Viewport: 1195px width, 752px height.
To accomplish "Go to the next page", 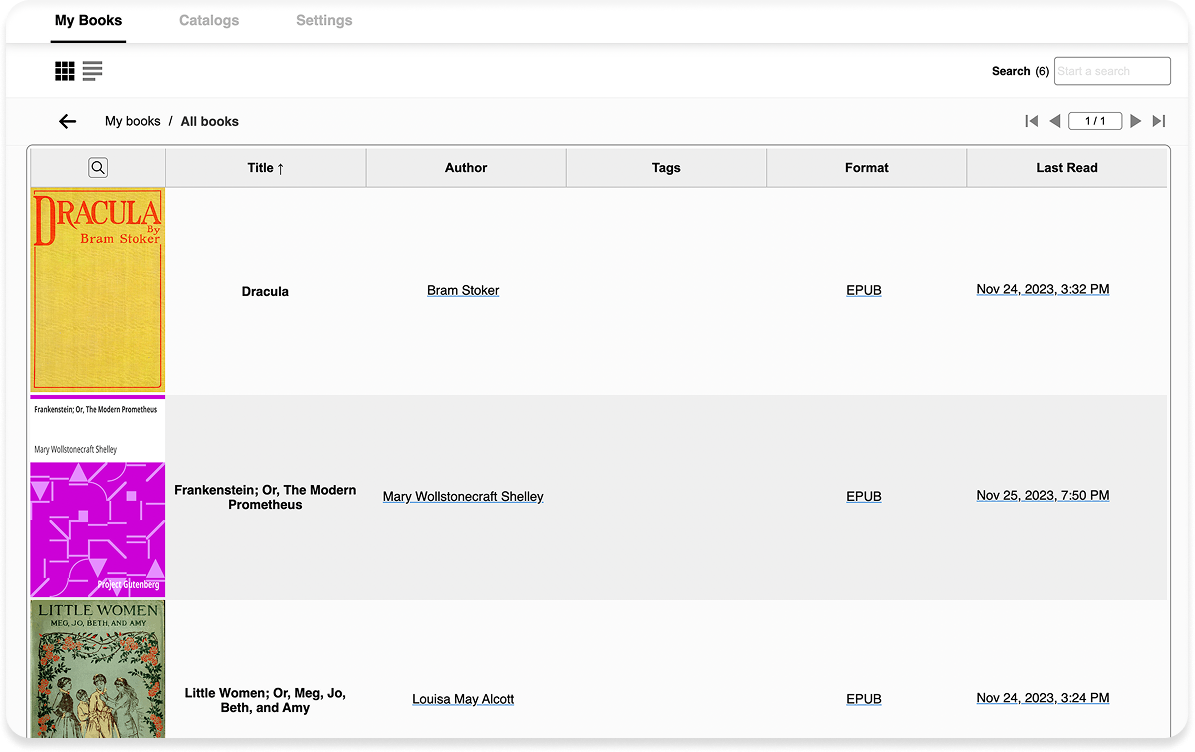I will [1136, 121].
